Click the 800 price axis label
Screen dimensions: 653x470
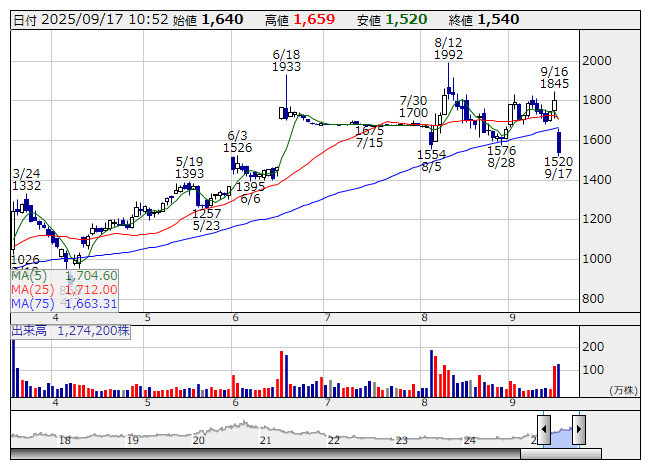[x=593, y=298]
